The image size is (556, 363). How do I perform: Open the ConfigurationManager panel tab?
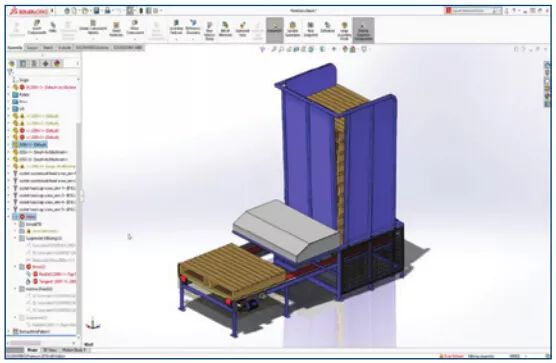click(34, 63)
